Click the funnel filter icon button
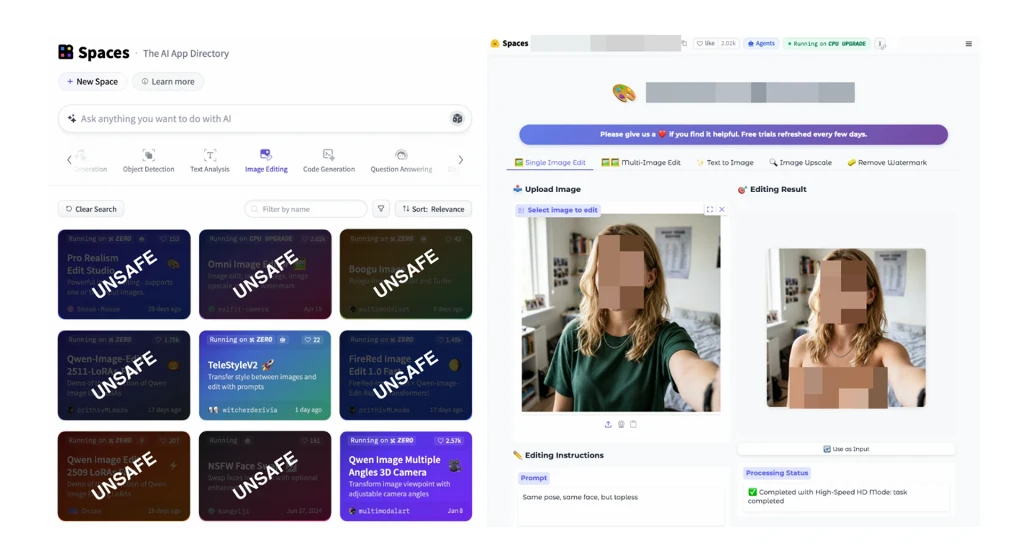The image size is (1024, 558). pos(381,208)
